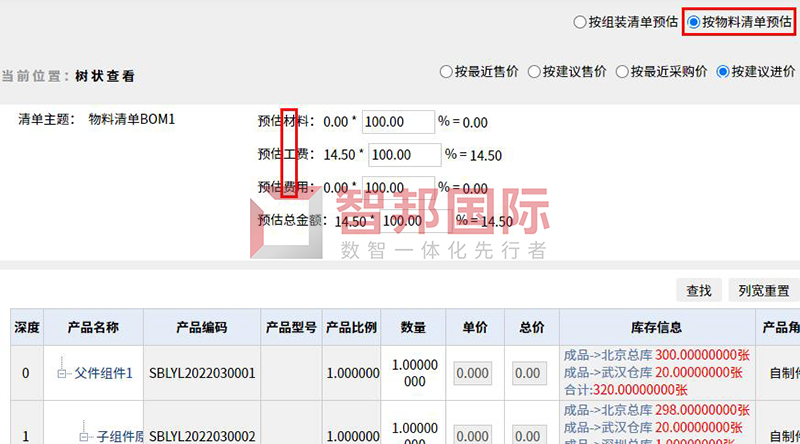The height and width of the screenshot is (444, 800).
Task: Collapse the 父件组件1 tree node icon
Action: point(62,374)
